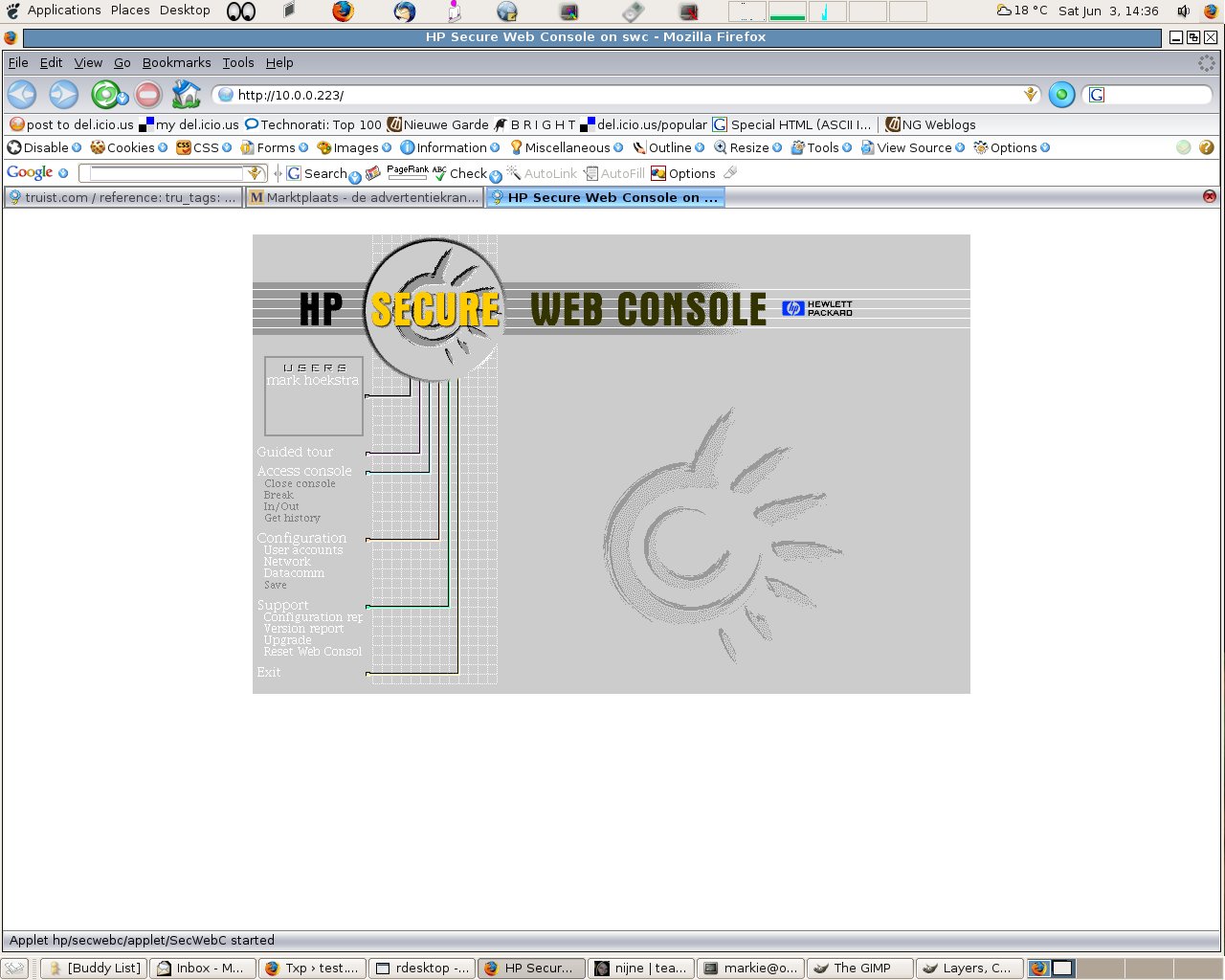Screen dimensions: 1225x980
Task: Open Web Developer Images menu
Action: [x=354, y=147]
